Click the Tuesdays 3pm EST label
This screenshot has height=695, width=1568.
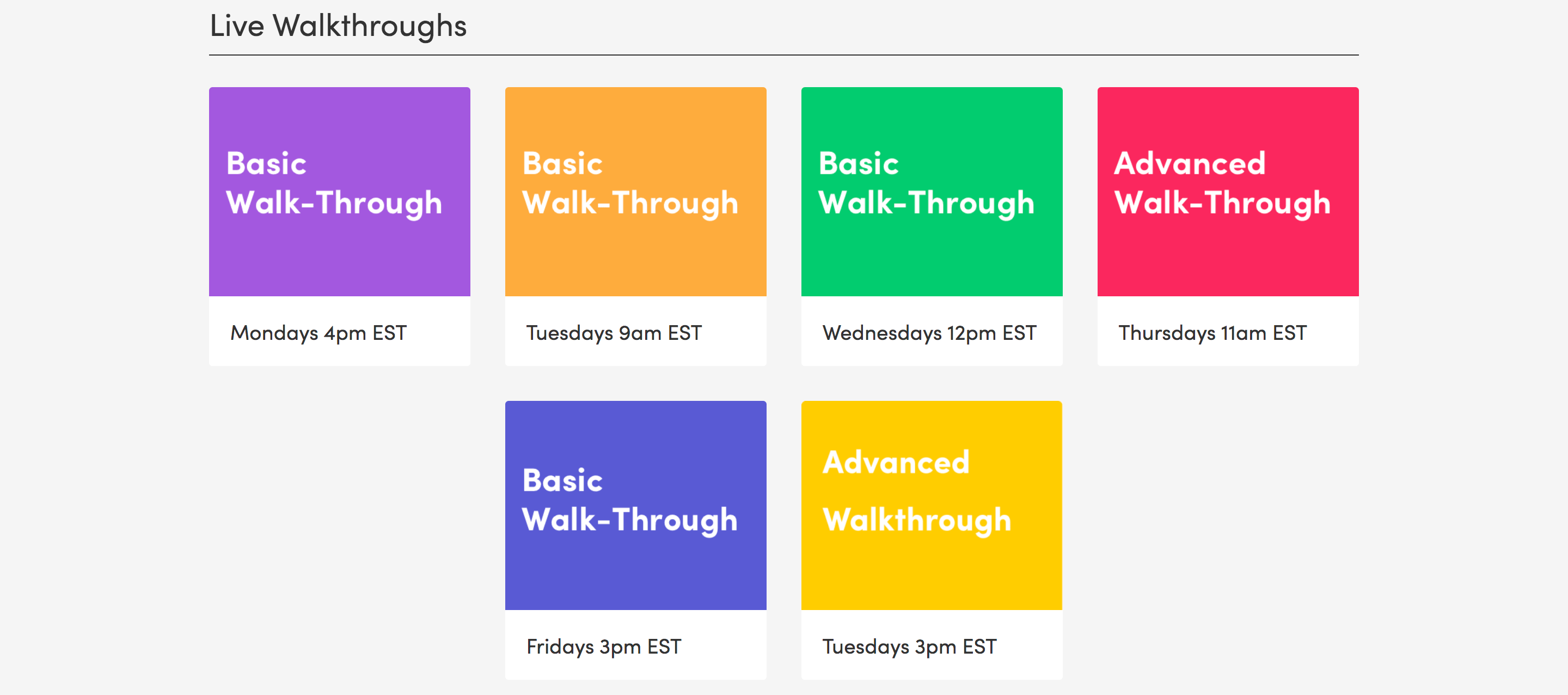pyautogui.click(x=909, y=647)
